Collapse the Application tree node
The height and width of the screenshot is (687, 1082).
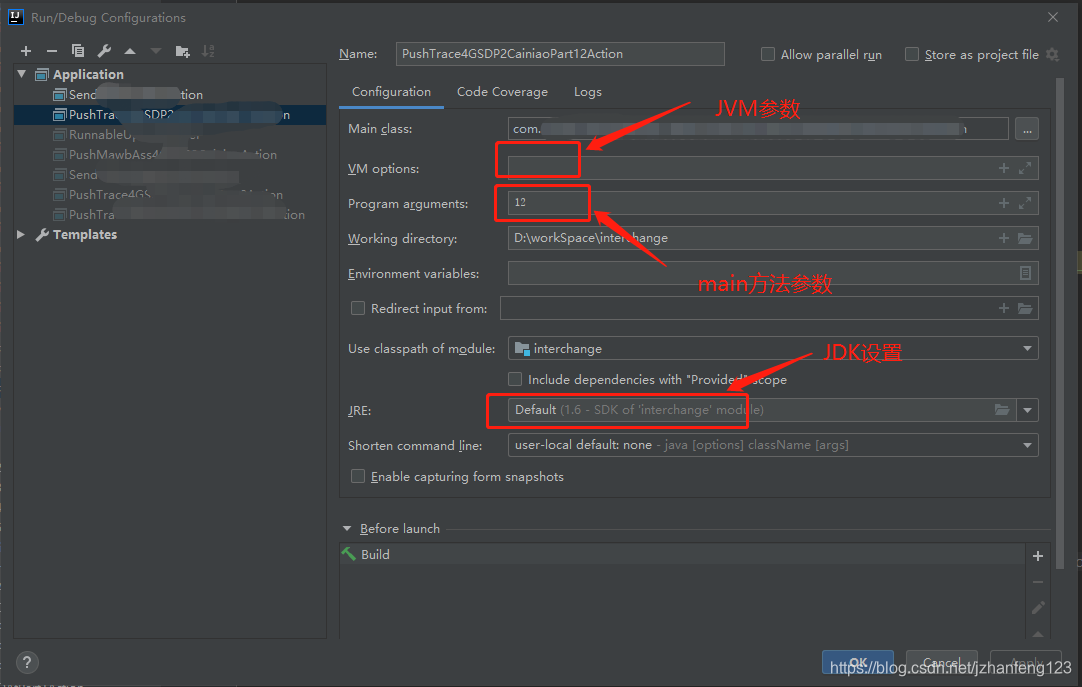(x=21, y=74)
